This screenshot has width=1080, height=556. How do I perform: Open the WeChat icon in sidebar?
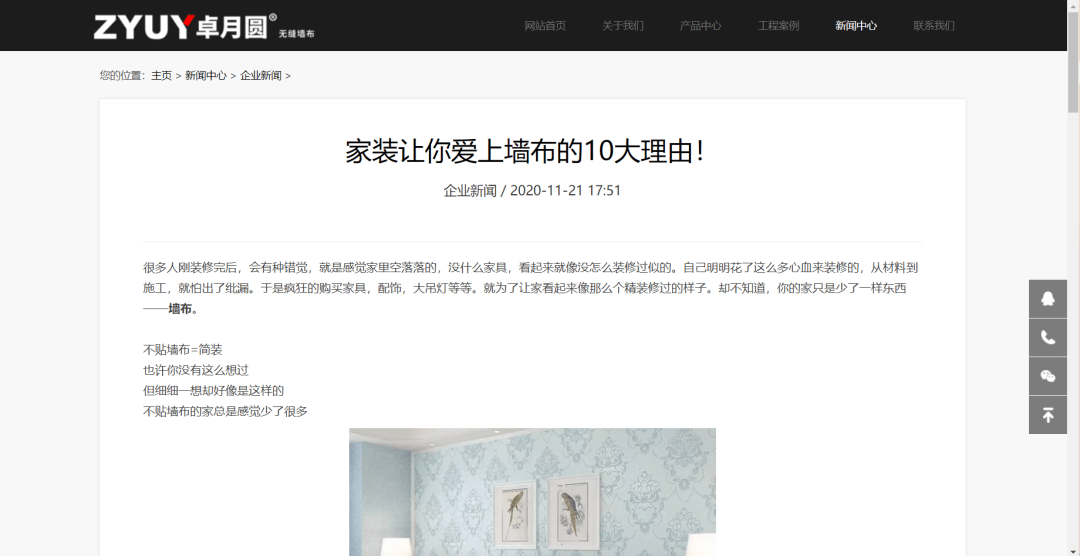[1048, 375]
